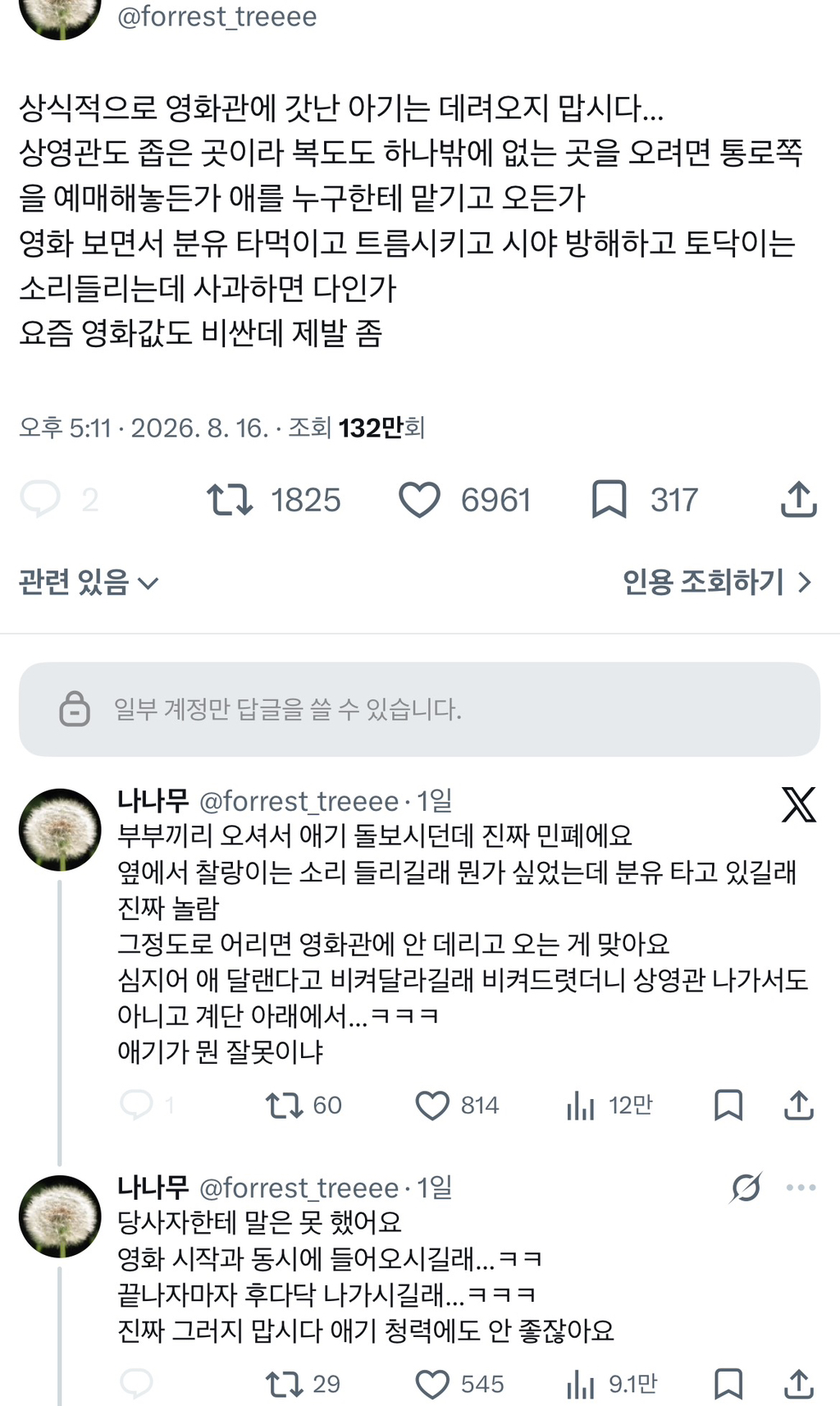Open more options menu on second reply
840x1406 pixels.
[801, 1188]
